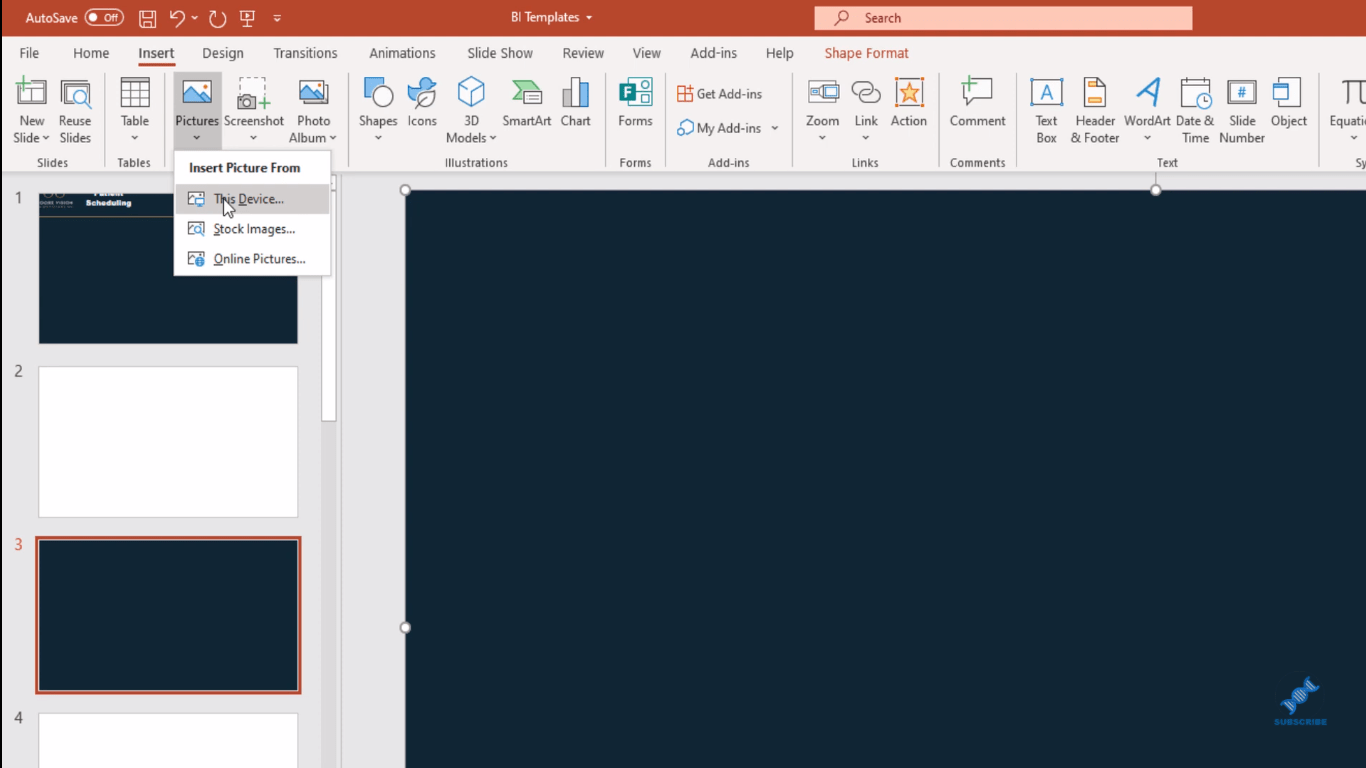This screenshot has width=1366, height=768.
Task: Open Reuse Slides
Action: [75, 110]
